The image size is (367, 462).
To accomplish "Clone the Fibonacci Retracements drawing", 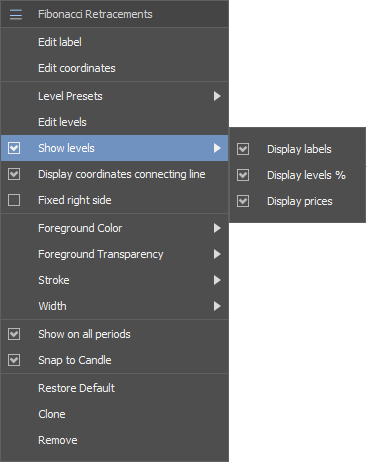I will coord(115,414).
